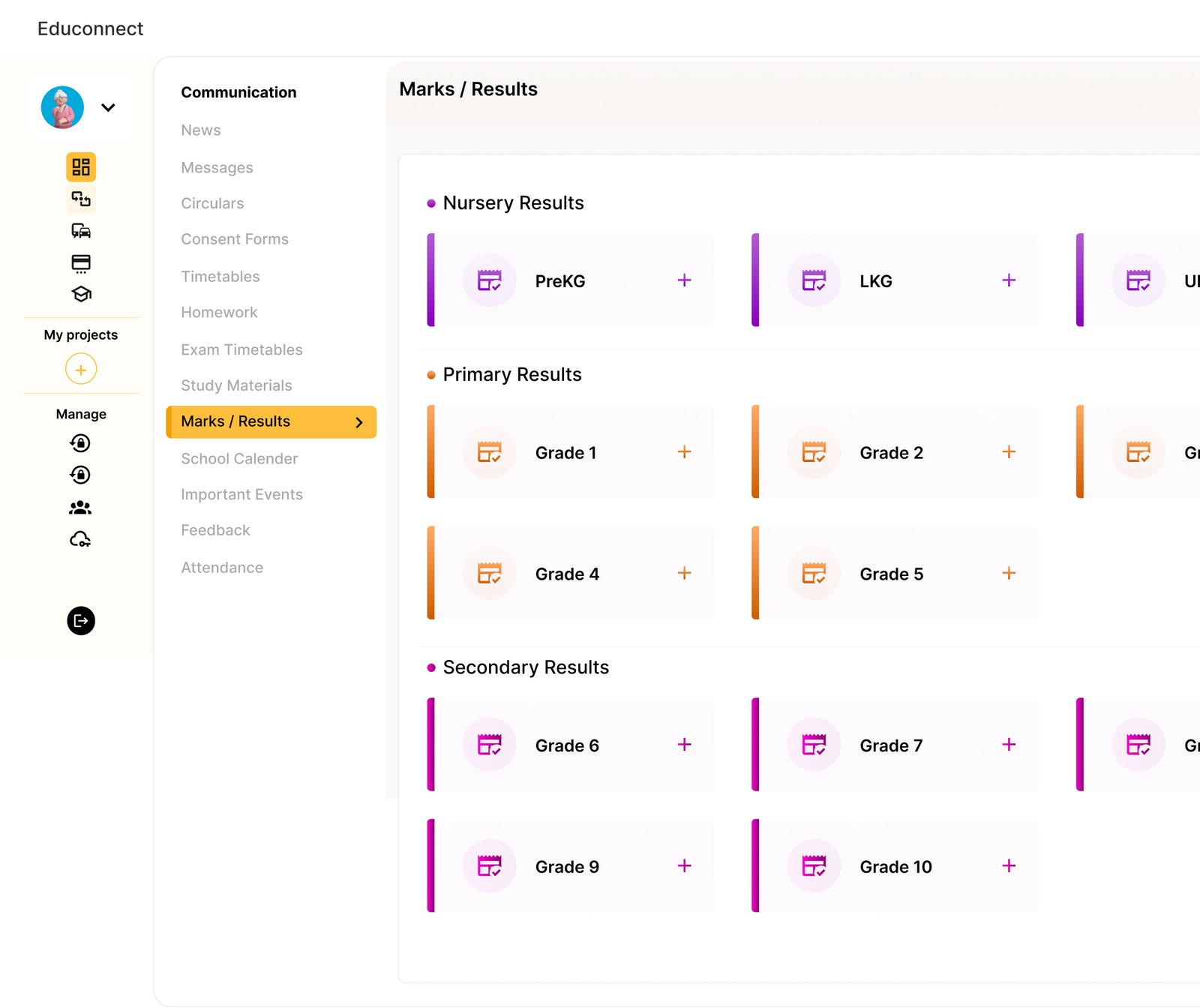Click the users group icon under Manage
The width and height of the screenshot is (1200, 1008).
[x=81, y=508]
